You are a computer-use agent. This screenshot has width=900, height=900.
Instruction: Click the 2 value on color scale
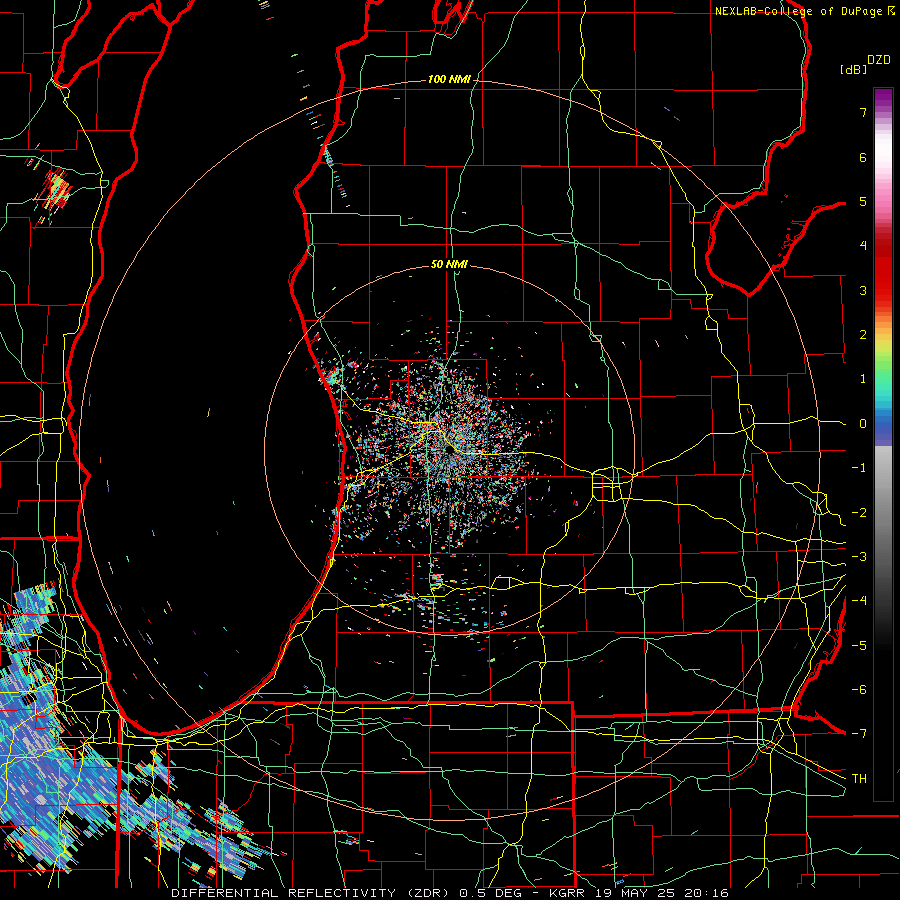(x=863, y=335)
